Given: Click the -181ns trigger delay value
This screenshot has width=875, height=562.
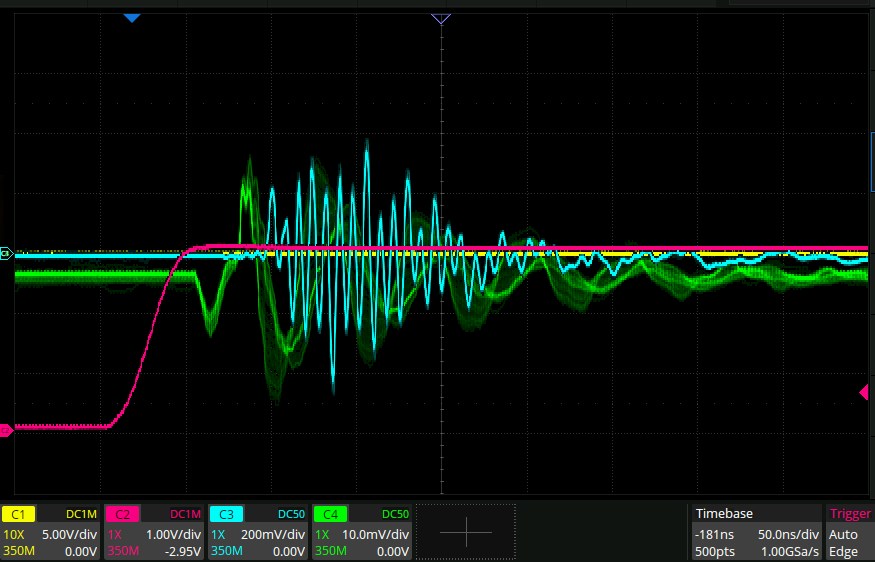Looking at the screenshot, I should coord(715,535).
